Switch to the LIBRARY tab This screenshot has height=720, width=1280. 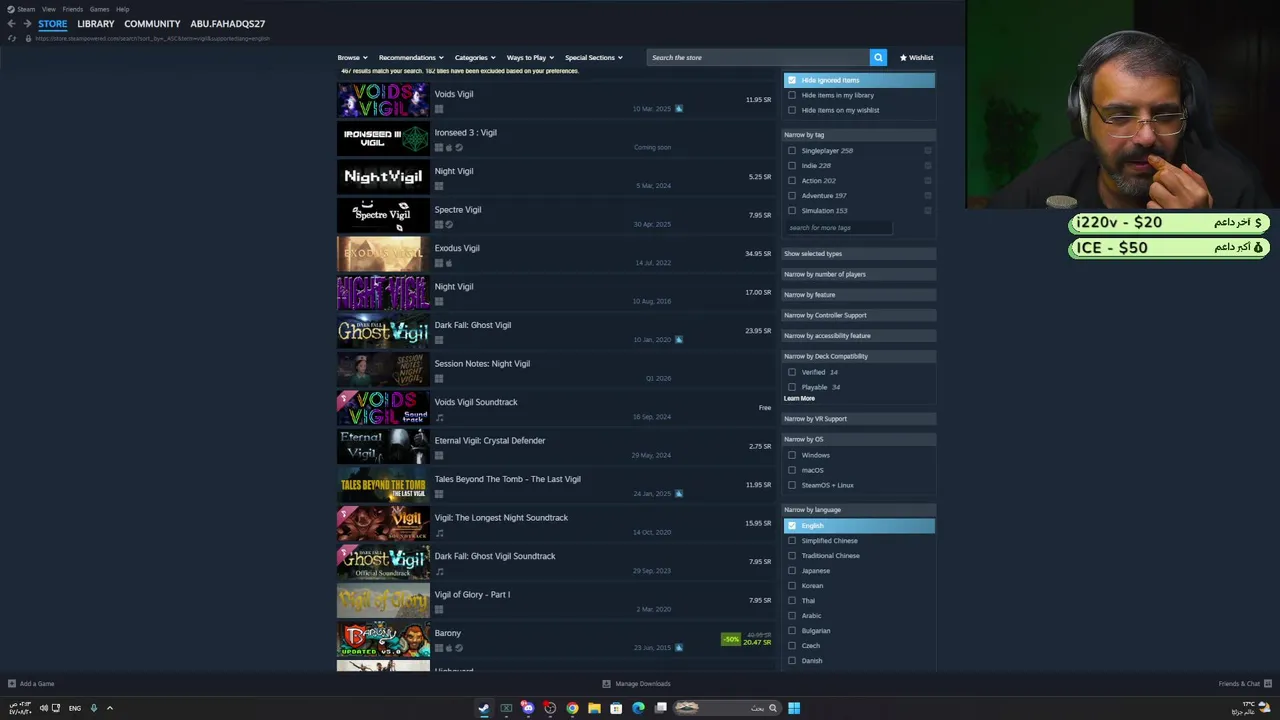coord(96,24)
